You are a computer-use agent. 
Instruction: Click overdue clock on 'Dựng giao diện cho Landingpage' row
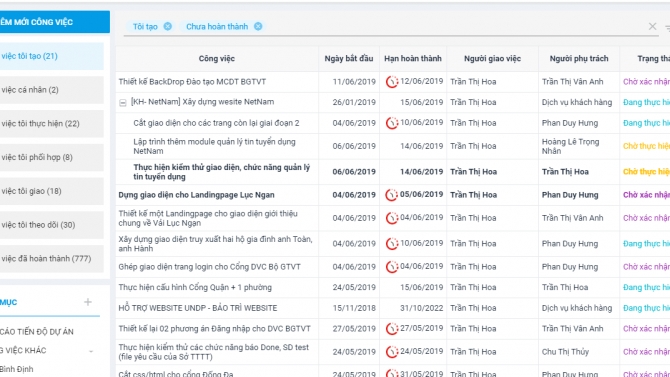point(391,195)
